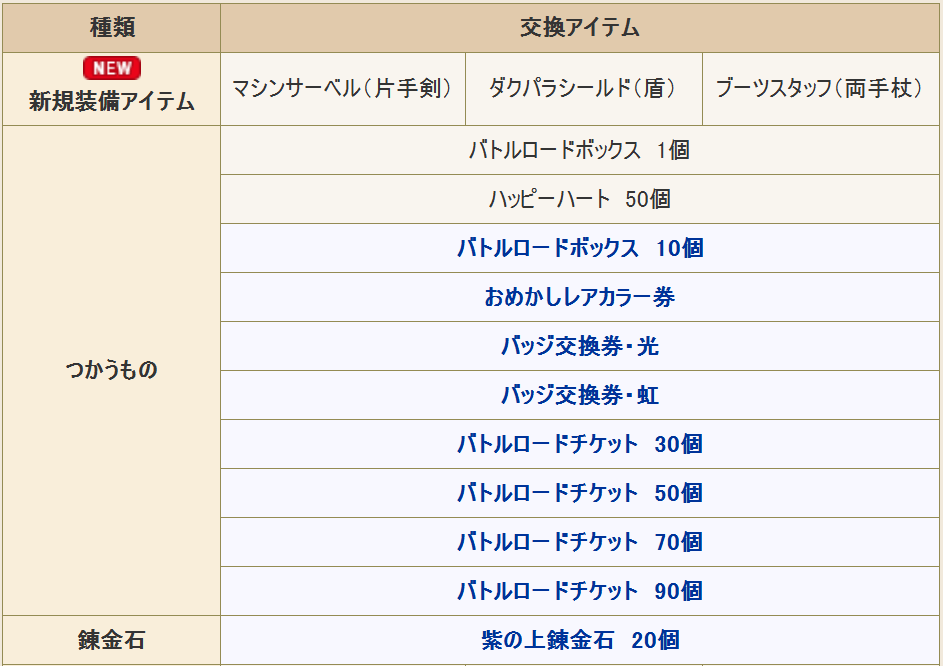This screenshot has width=943, height=666.
Task: Select バッジ交換券・光 link
Action: coord(580,346)
